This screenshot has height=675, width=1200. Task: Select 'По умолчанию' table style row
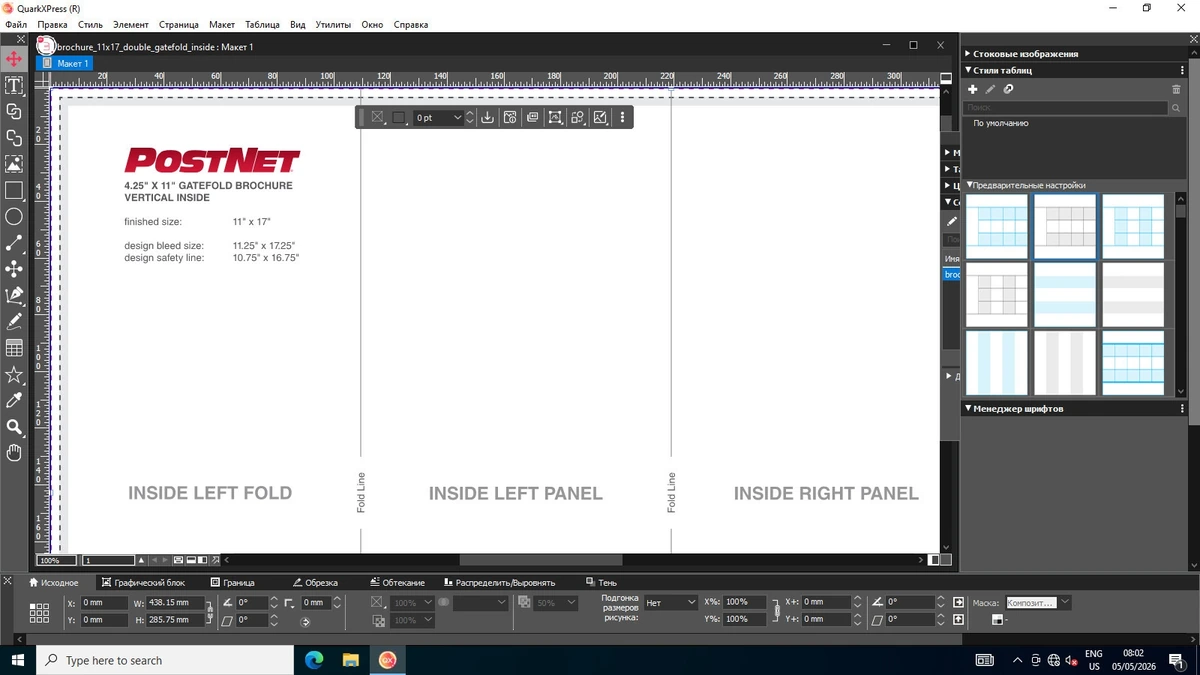tap(1074, 123)
